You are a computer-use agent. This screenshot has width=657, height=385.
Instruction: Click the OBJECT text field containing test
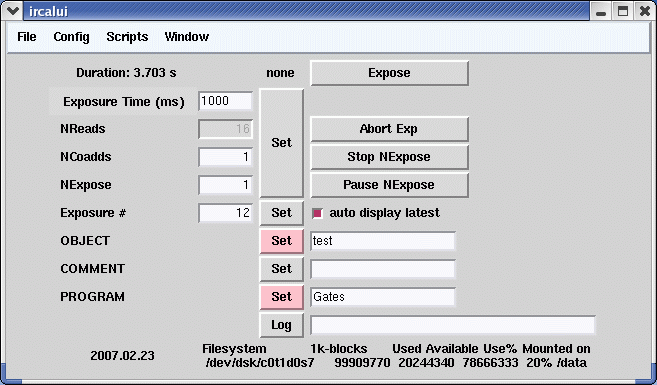[383, 241]
